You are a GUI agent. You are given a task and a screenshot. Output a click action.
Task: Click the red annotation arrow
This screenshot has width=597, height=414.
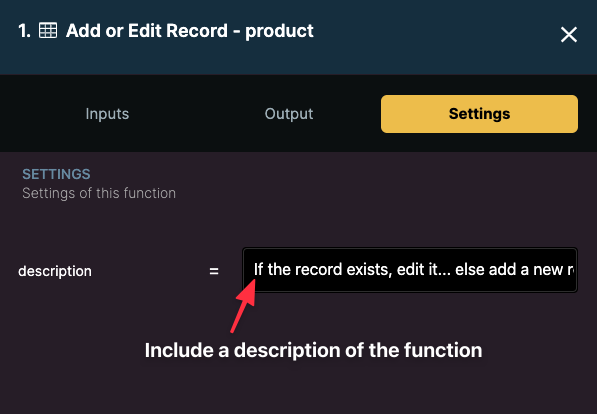pos(243,305)
